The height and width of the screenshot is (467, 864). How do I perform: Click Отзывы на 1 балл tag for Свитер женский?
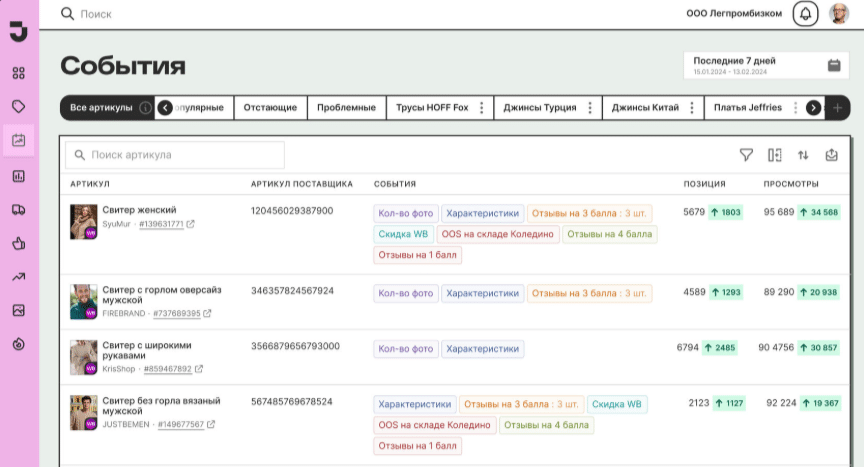418,255
